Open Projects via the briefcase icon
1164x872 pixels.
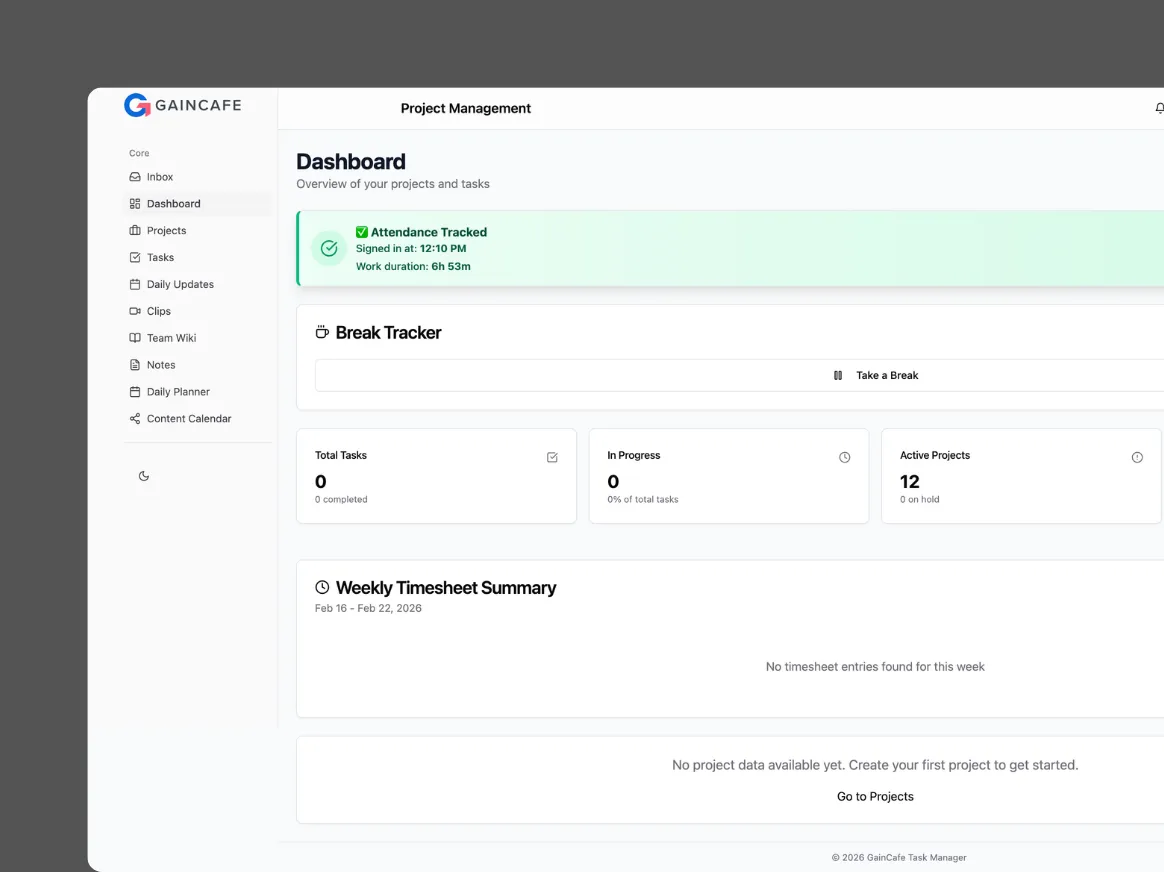click(134, 230)
